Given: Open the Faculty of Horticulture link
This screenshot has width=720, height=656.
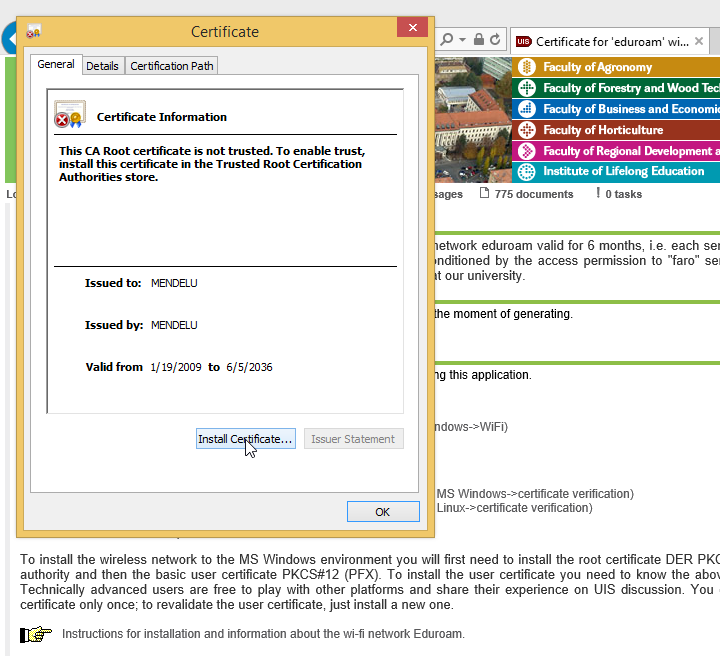Looking at the screenshot, I should pyautogui.click(x=603, y=130).
